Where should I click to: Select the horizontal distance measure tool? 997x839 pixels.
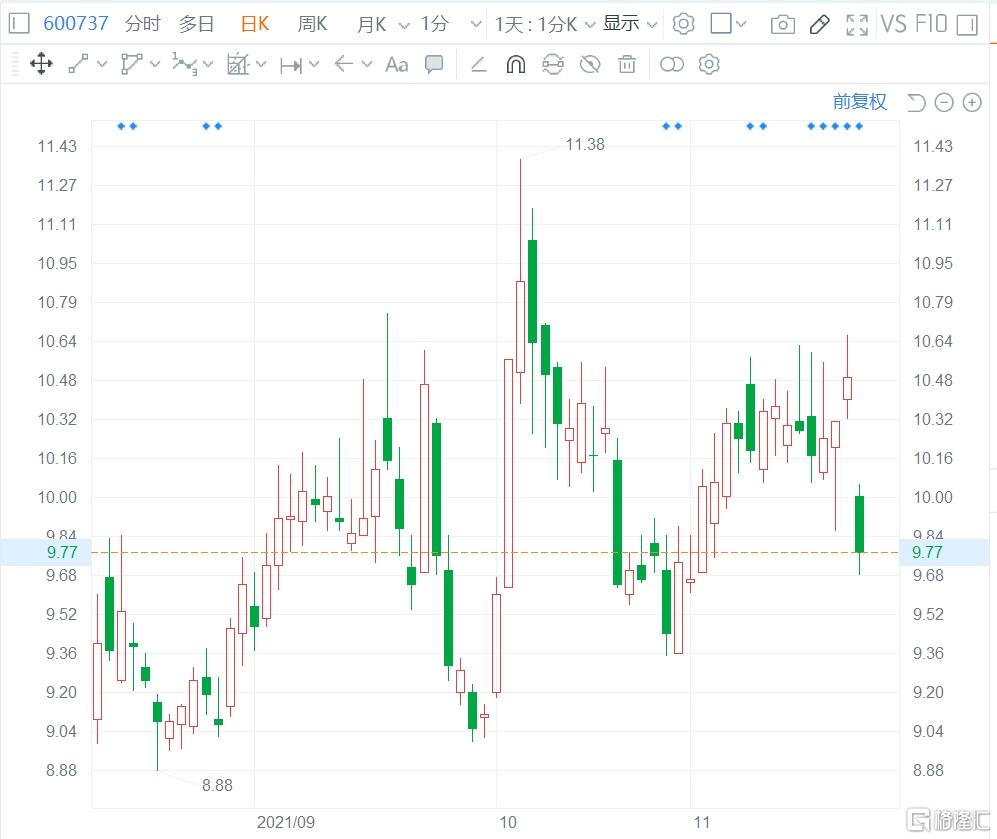pyautogui.click(x=291, y=65)
